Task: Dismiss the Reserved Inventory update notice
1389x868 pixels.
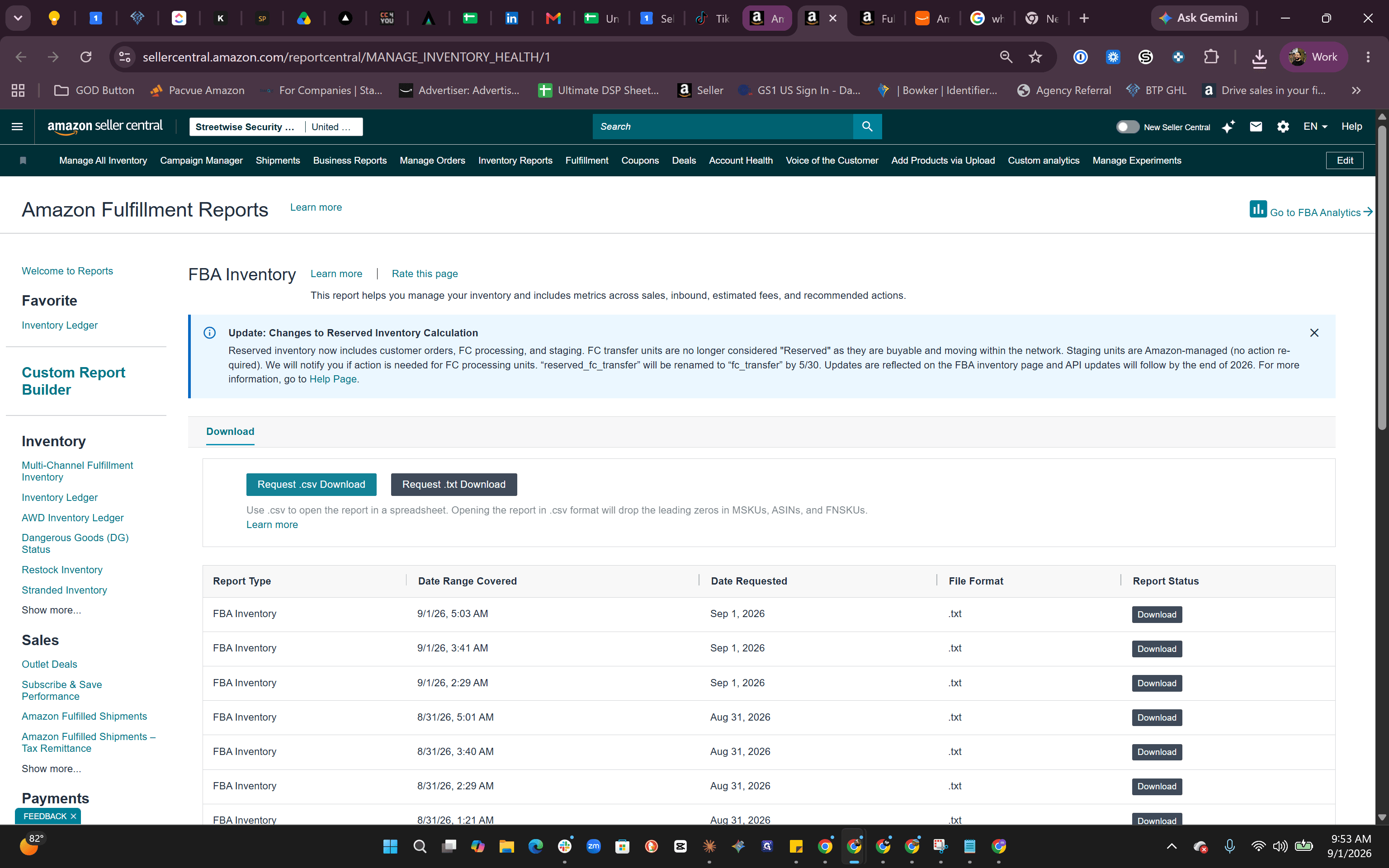Action: 1314,333
